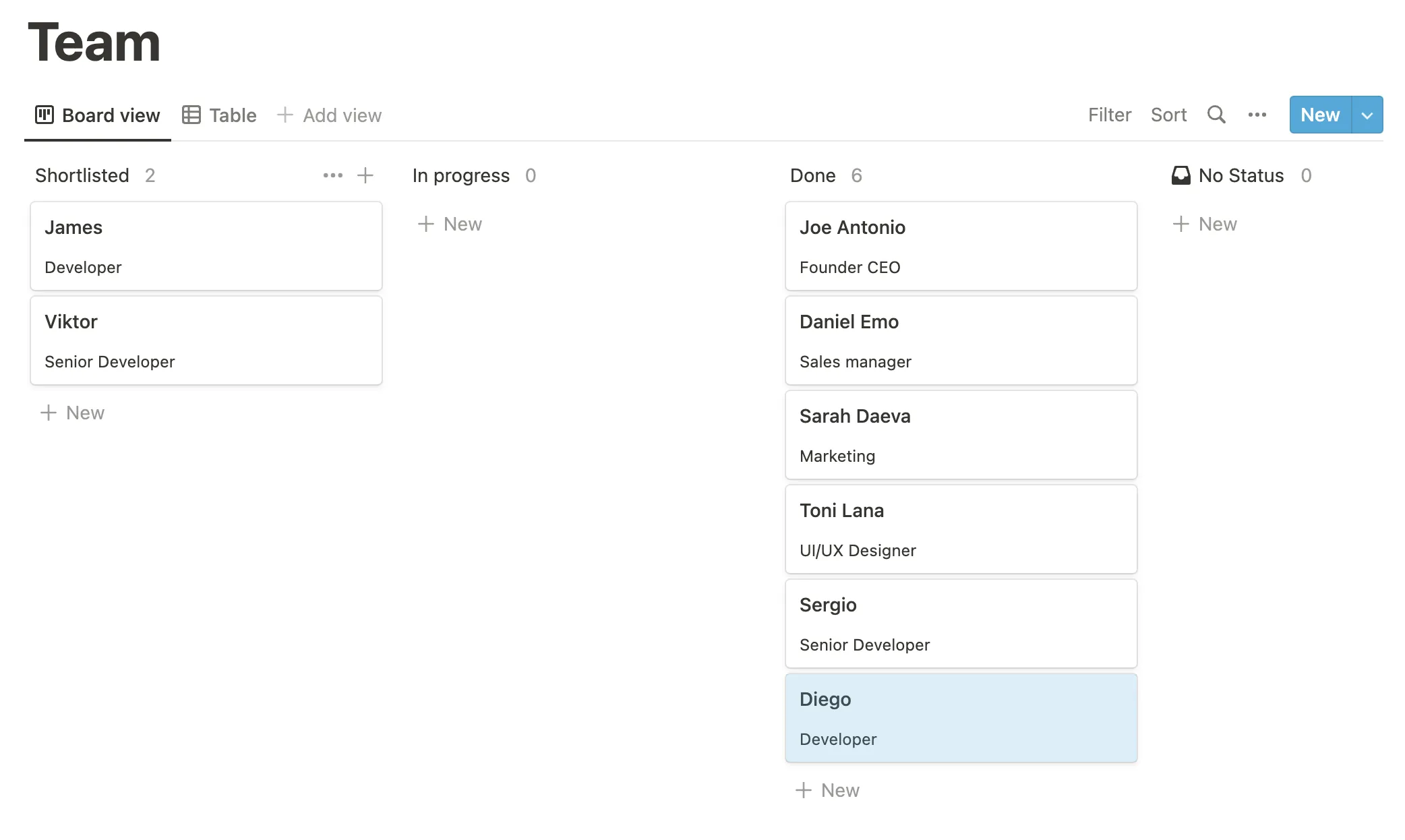
Task: Open Viktor Senior Developer card
Action: (206, 340)
